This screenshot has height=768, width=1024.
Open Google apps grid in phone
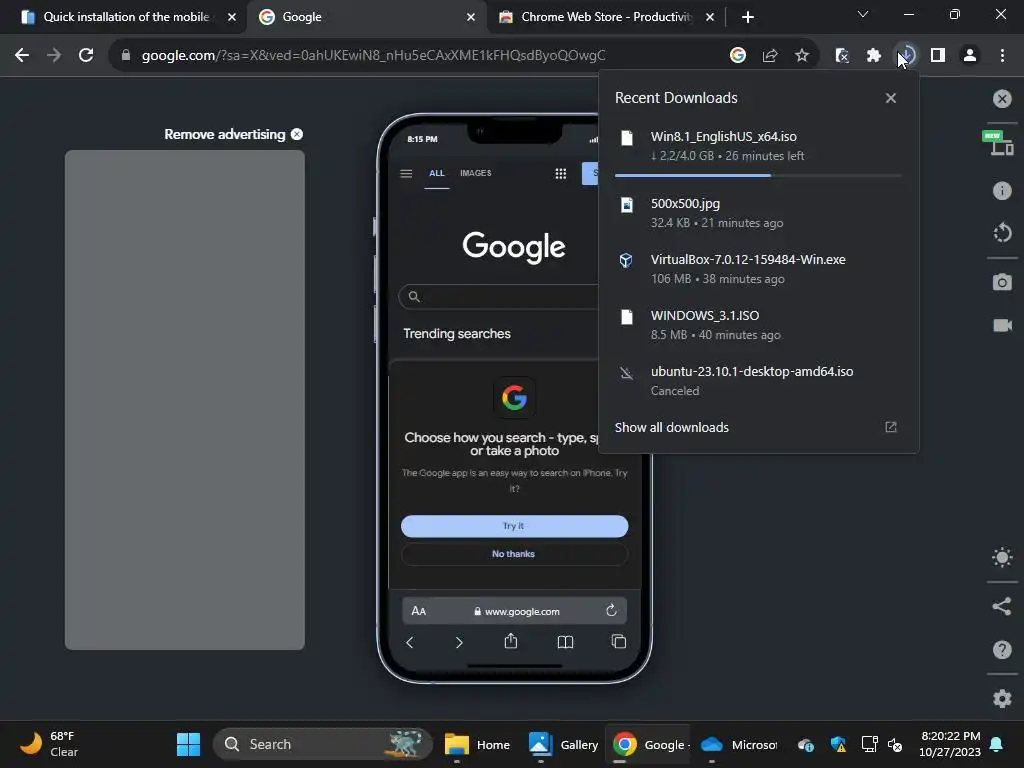560,173
